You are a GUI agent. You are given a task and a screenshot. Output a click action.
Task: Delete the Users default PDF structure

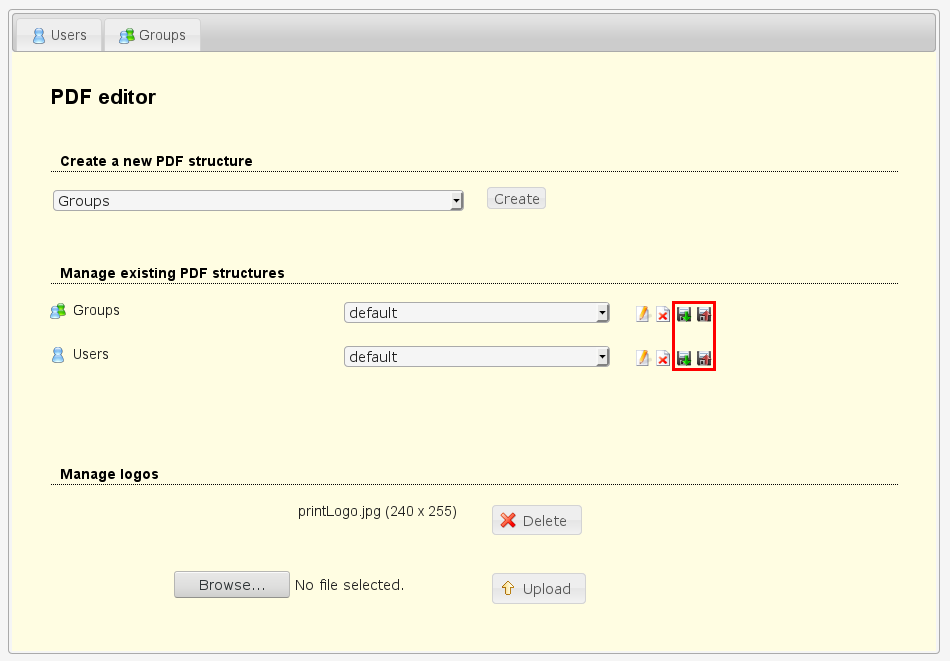pos(663,358)
